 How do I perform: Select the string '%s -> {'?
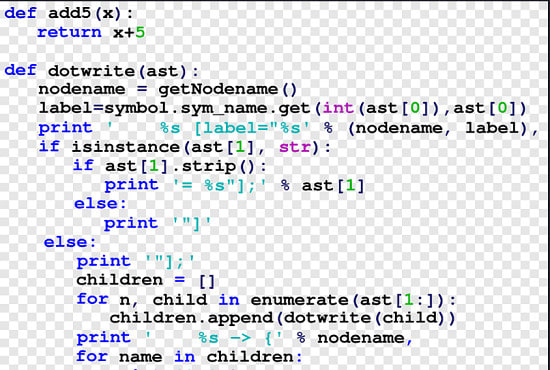point(215,338)
